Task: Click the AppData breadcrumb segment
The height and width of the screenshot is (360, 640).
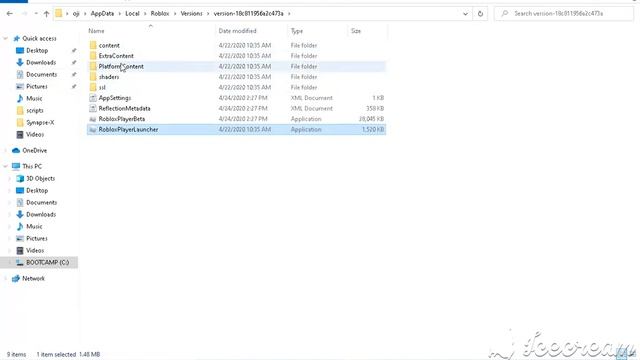Action: (x=102, y=13)
